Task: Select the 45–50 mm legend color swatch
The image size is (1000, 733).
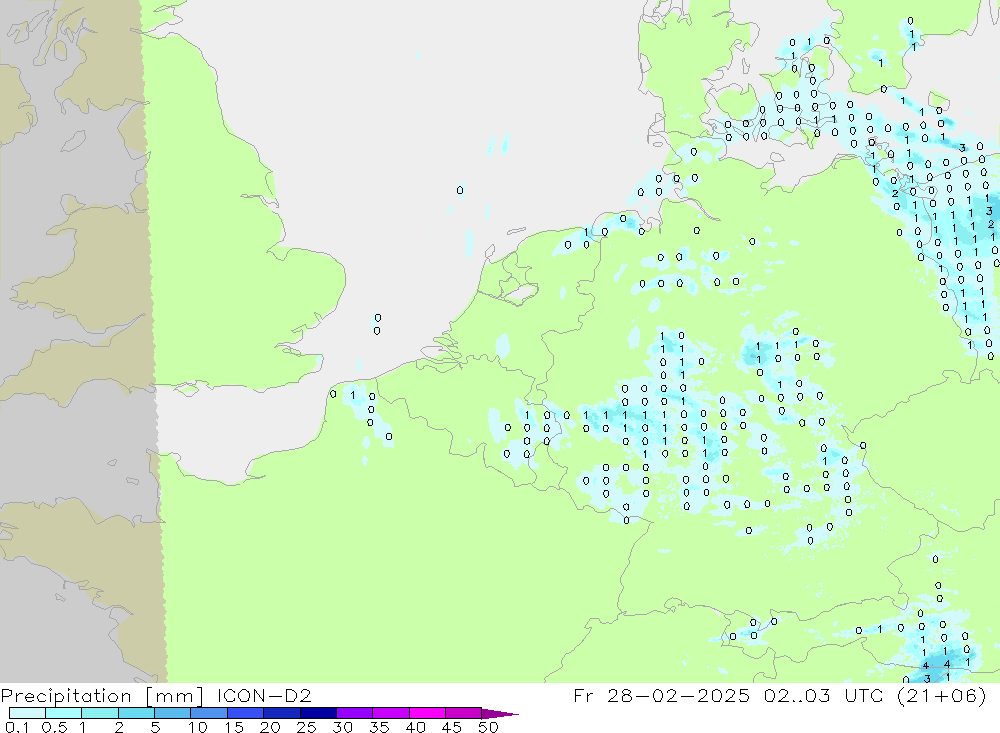Action: point(464,713)
